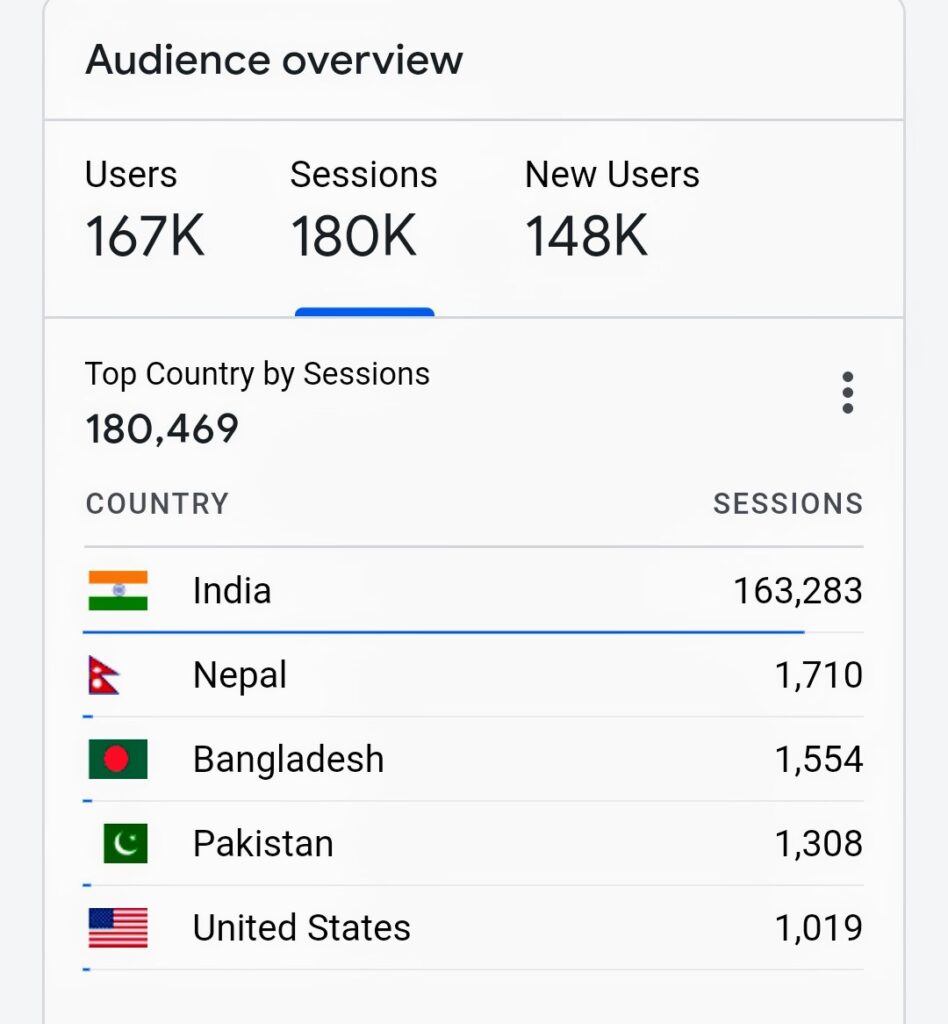Open the Bangladesh country entry
Viewport: 948px width, 1024px height.
[288, 759]
